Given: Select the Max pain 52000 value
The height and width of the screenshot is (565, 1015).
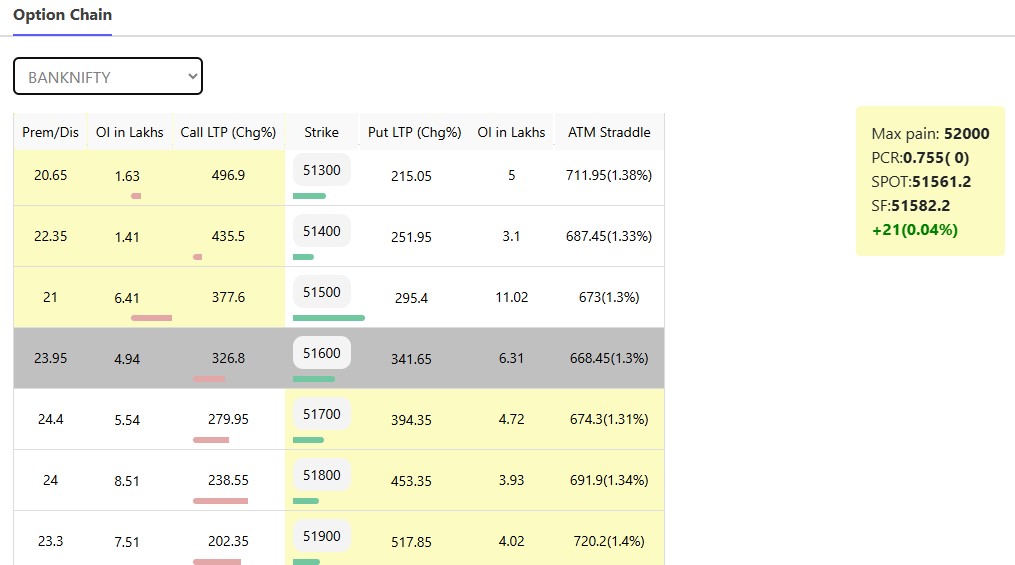Looking at the screenshot, I should click(966, 133).
